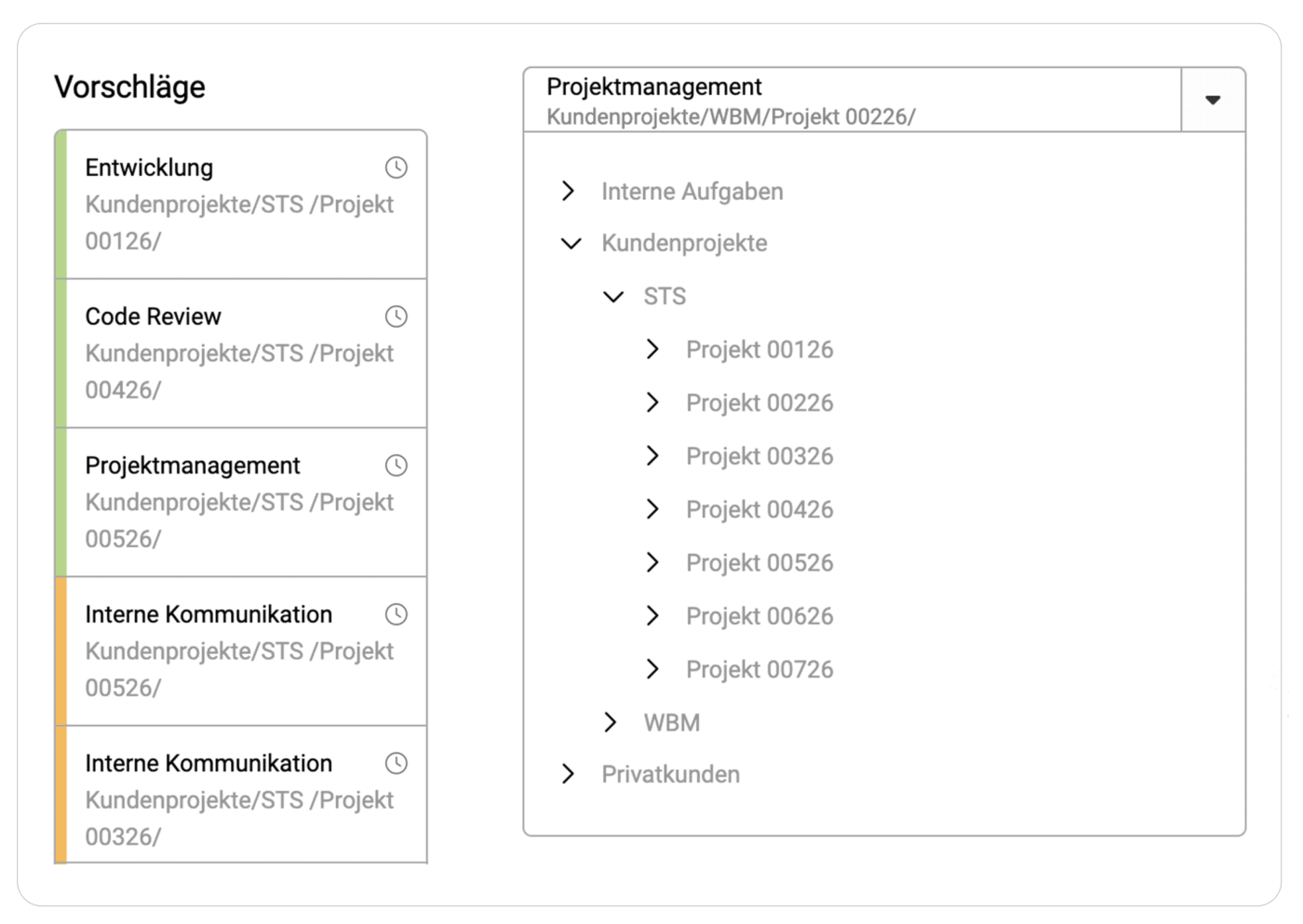Choose the Entwicklung suggestion card
The width and height of the screenshot is (1303, 924).
tap(233, 205)
